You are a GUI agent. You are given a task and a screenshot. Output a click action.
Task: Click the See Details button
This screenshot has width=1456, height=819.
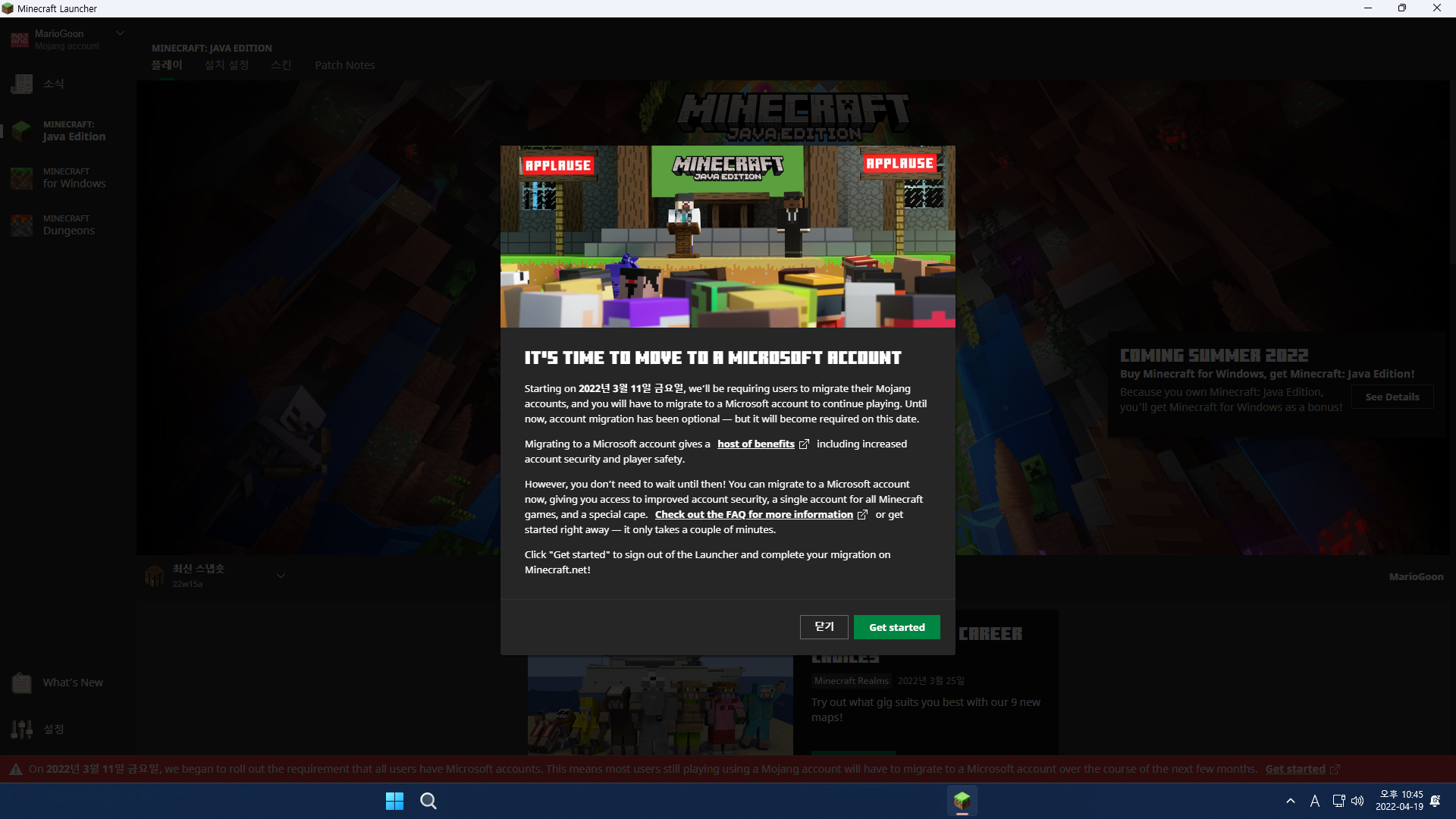[1392, 397]
